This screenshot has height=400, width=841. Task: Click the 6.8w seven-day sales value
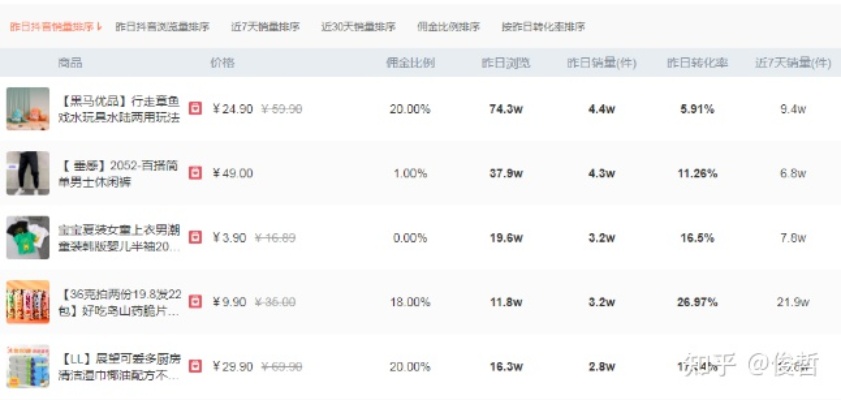(x=793, y=173)
